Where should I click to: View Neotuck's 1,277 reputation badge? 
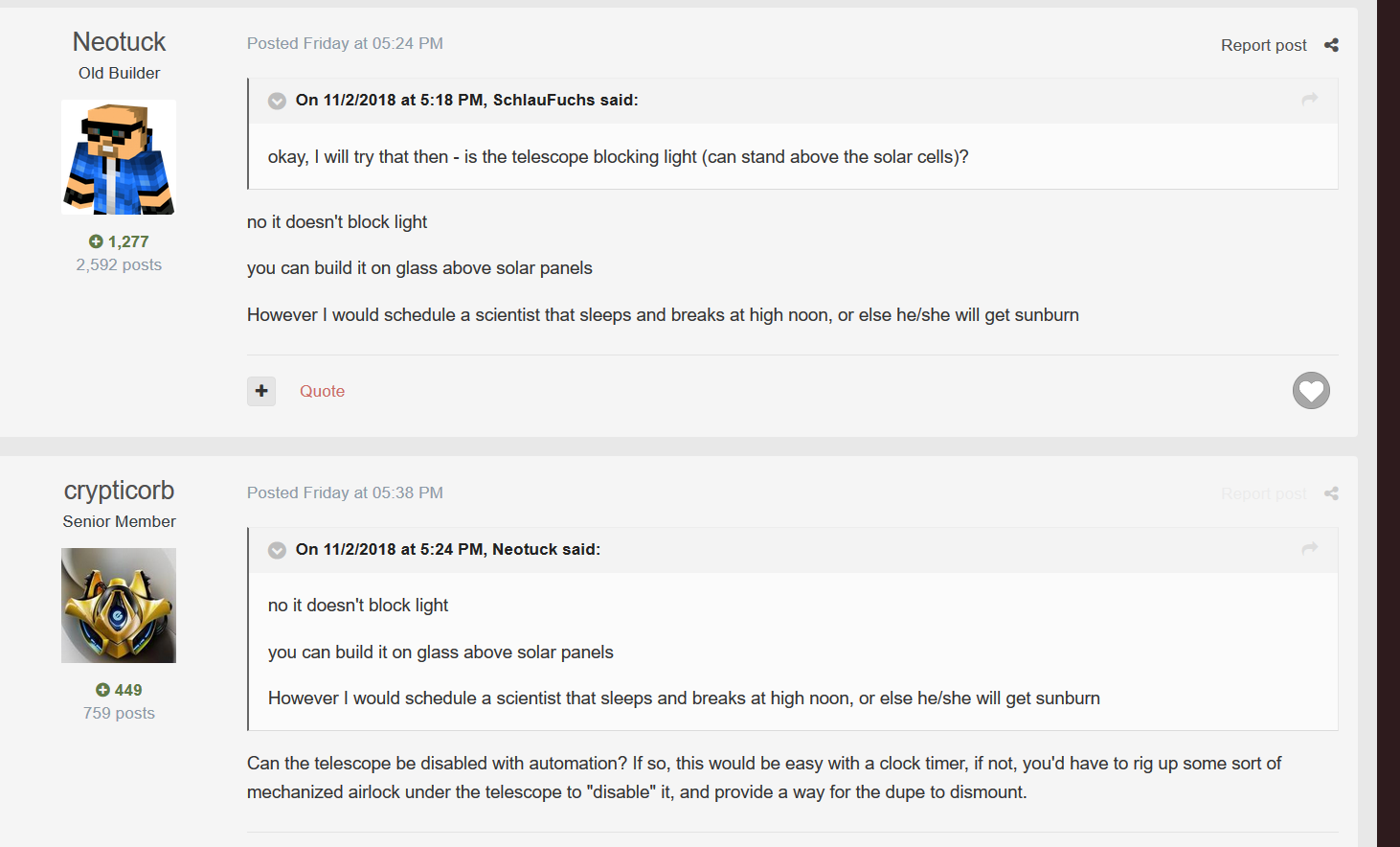tap(119, 241)
